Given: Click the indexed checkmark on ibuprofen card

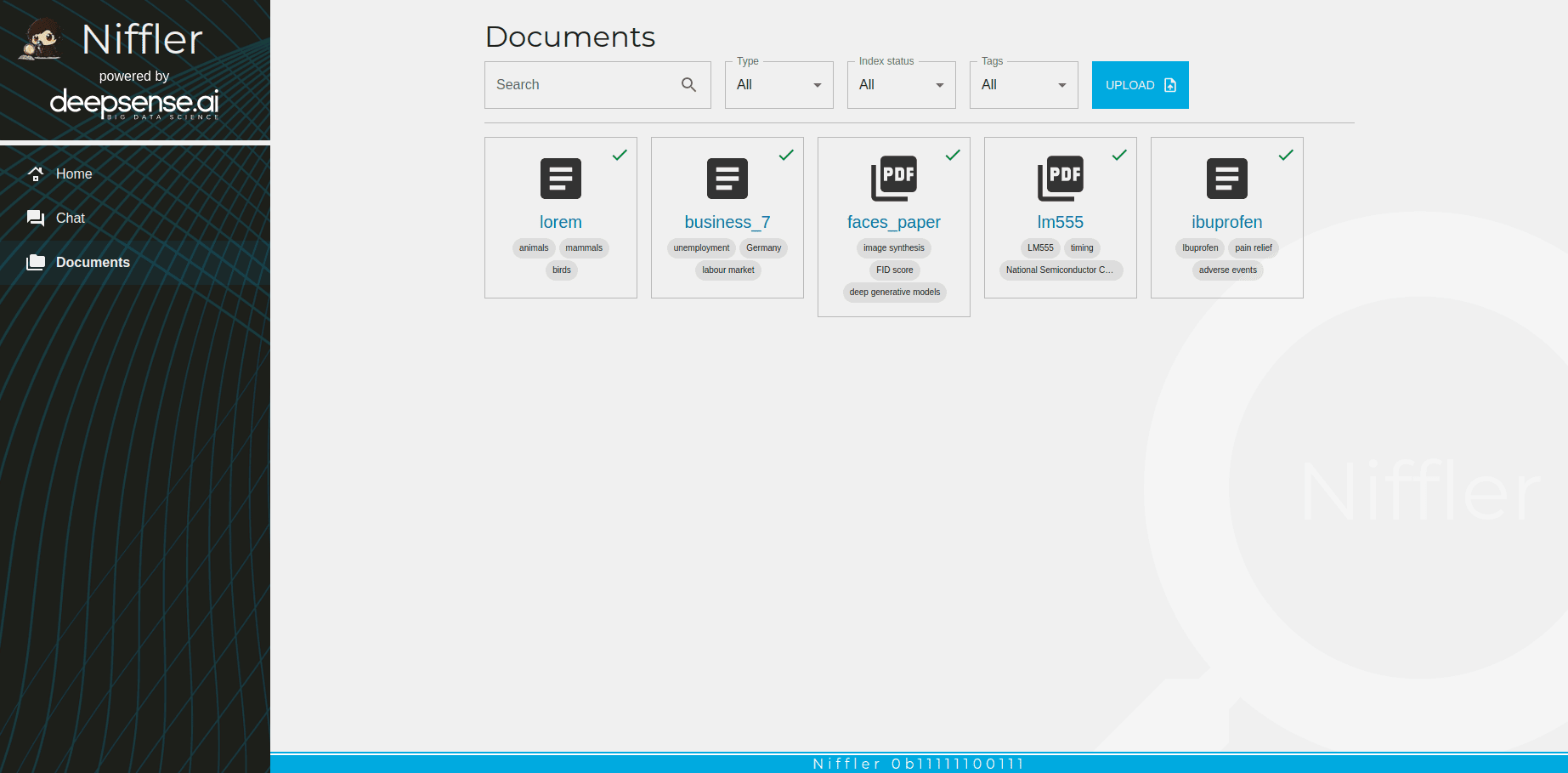Looking at the screenshot, I should pyautogui.click(x=1286, y=155).
